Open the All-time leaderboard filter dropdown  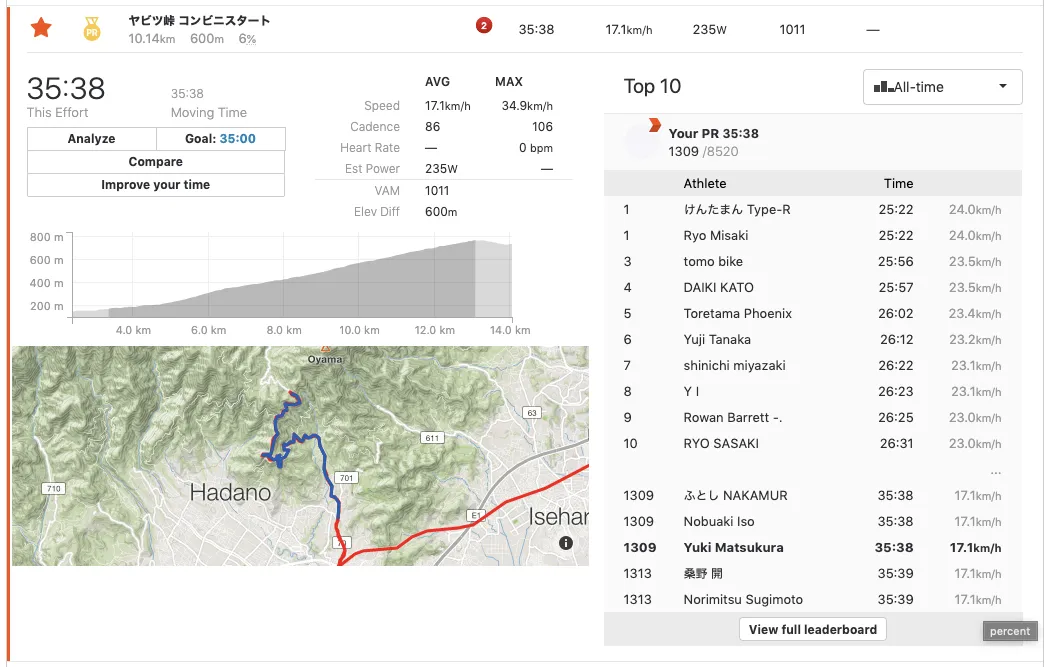tap(942, 87)
